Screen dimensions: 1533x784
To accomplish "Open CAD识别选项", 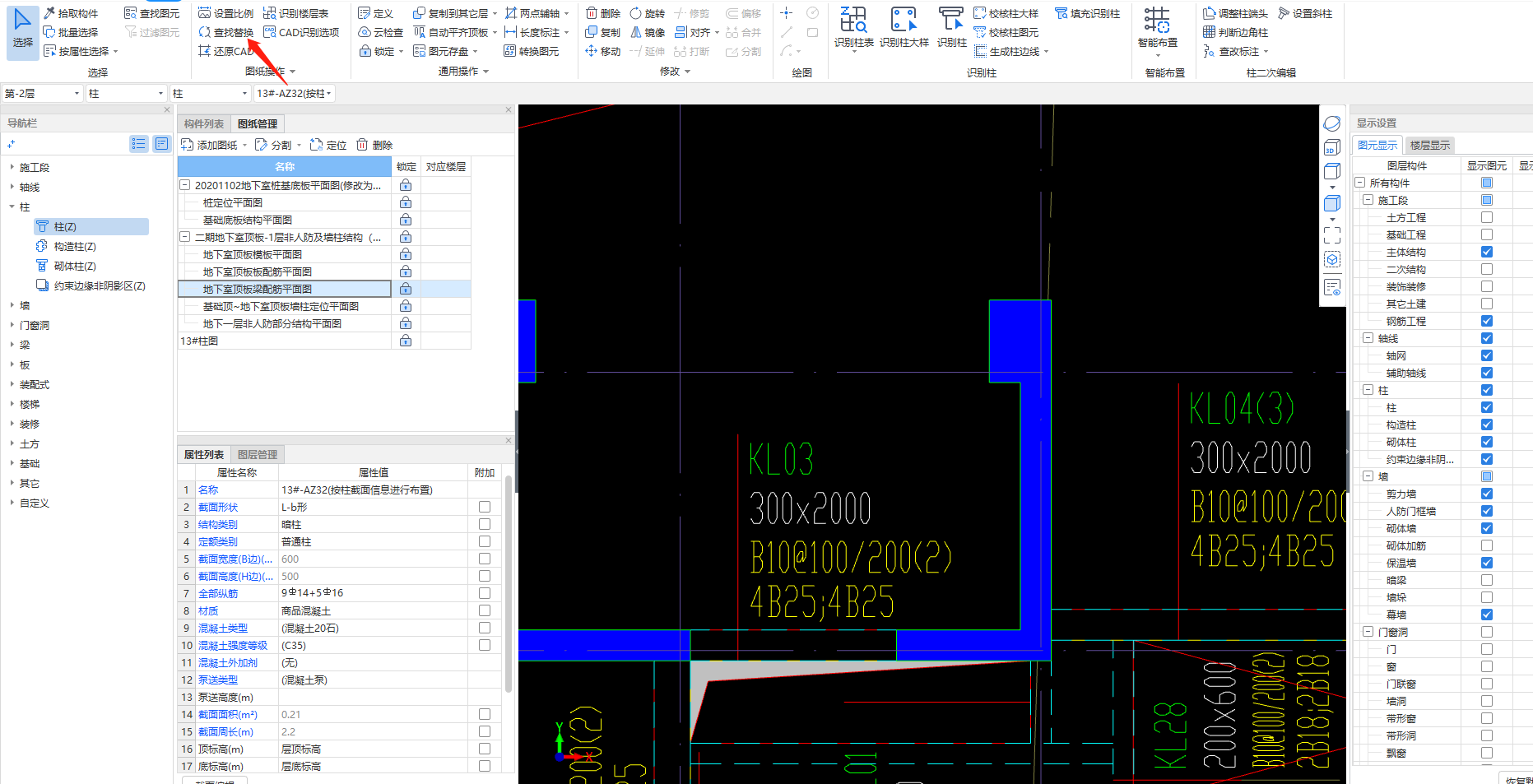I will tap(301, 32).
